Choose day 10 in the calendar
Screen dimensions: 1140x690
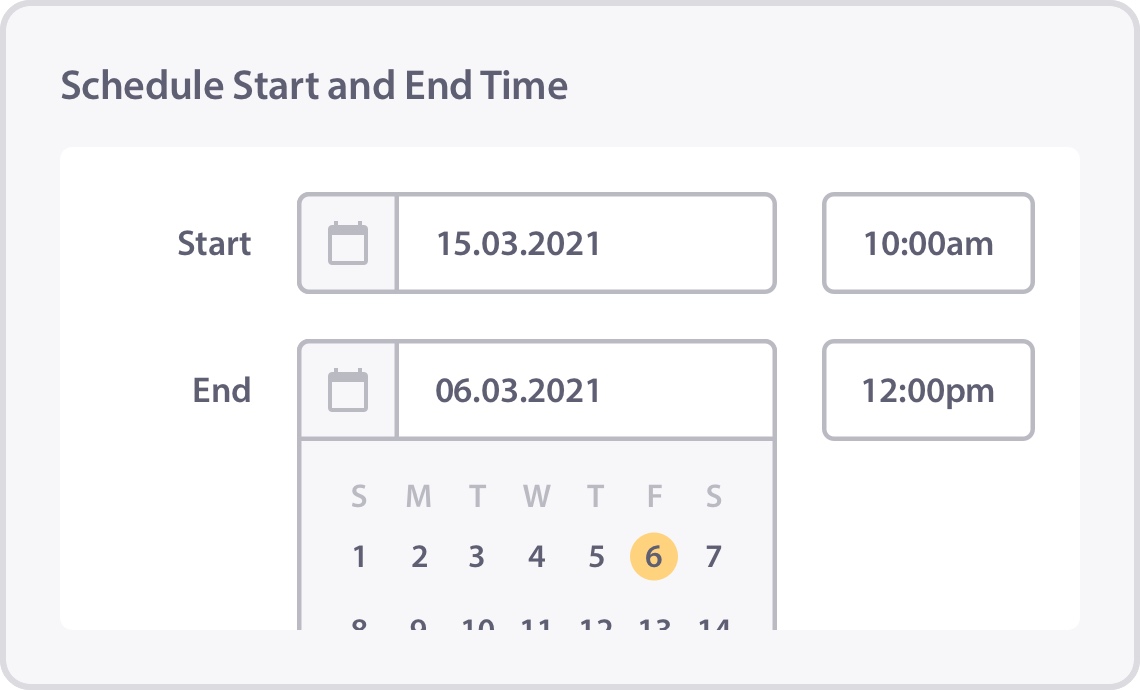pyautogui.click(x=478, y=624)
